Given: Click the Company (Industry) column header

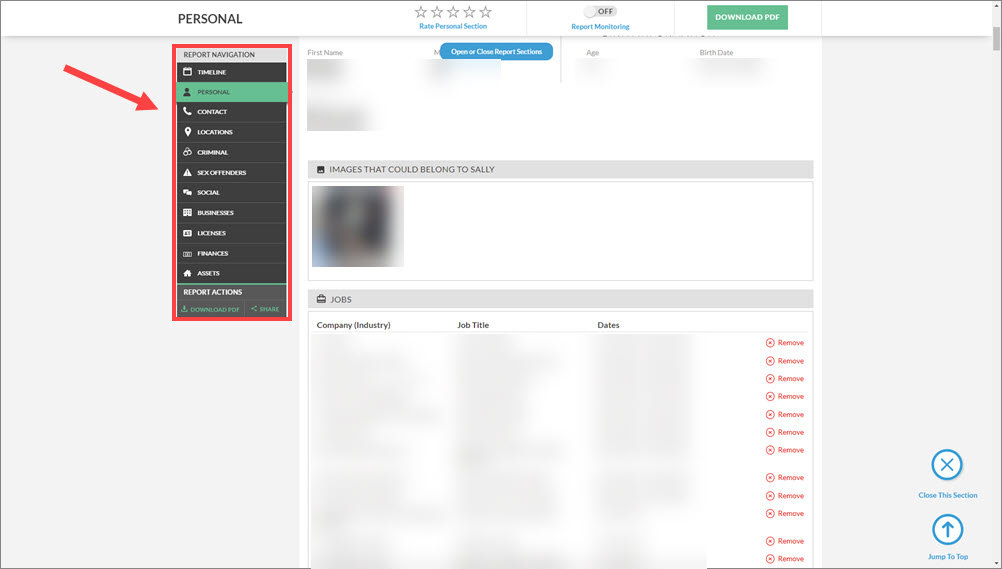Looking at the screenshot, I should pos(353,325).
